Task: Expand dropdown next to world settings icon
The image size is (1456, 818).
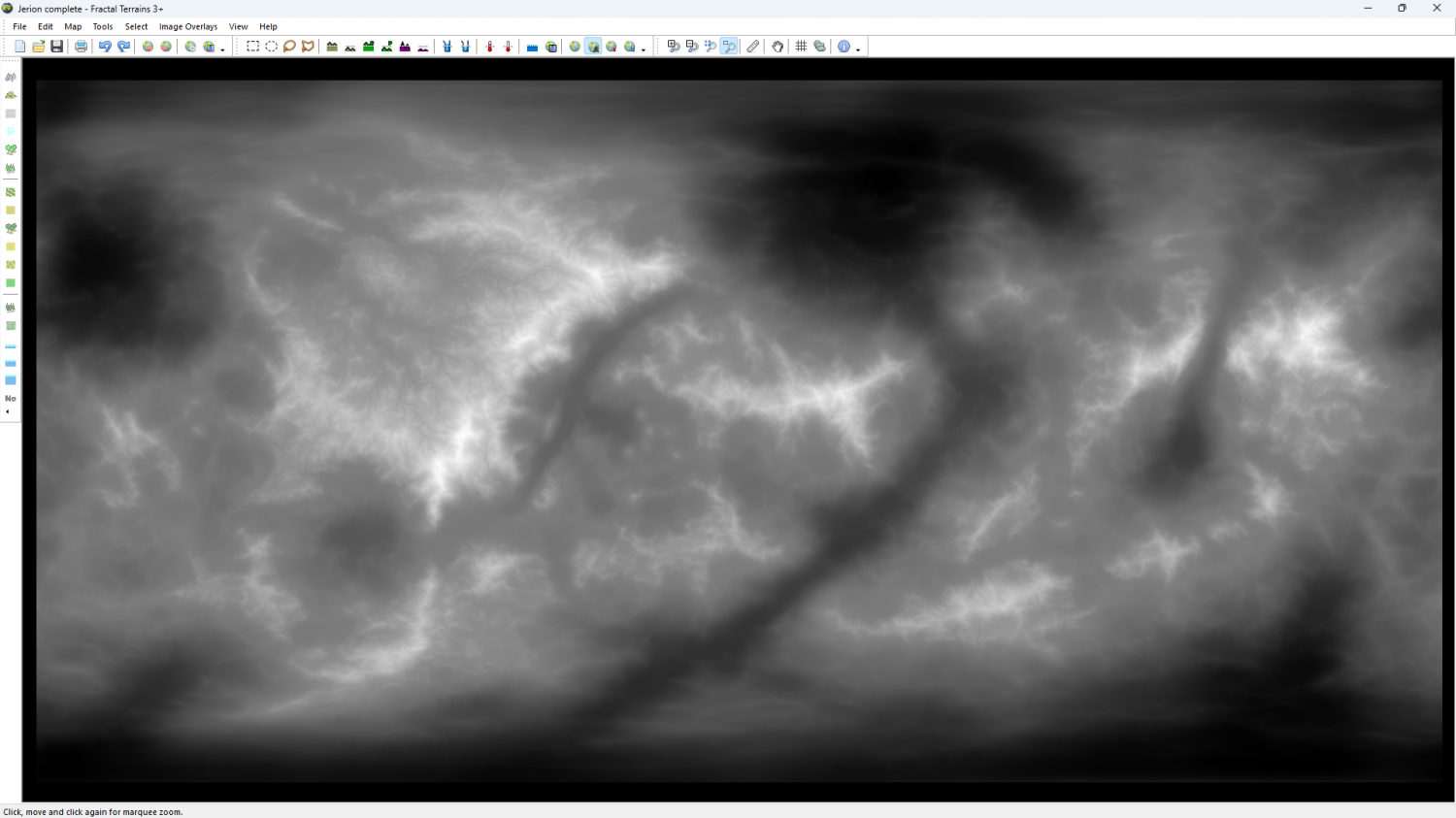Action: (222, 49)
